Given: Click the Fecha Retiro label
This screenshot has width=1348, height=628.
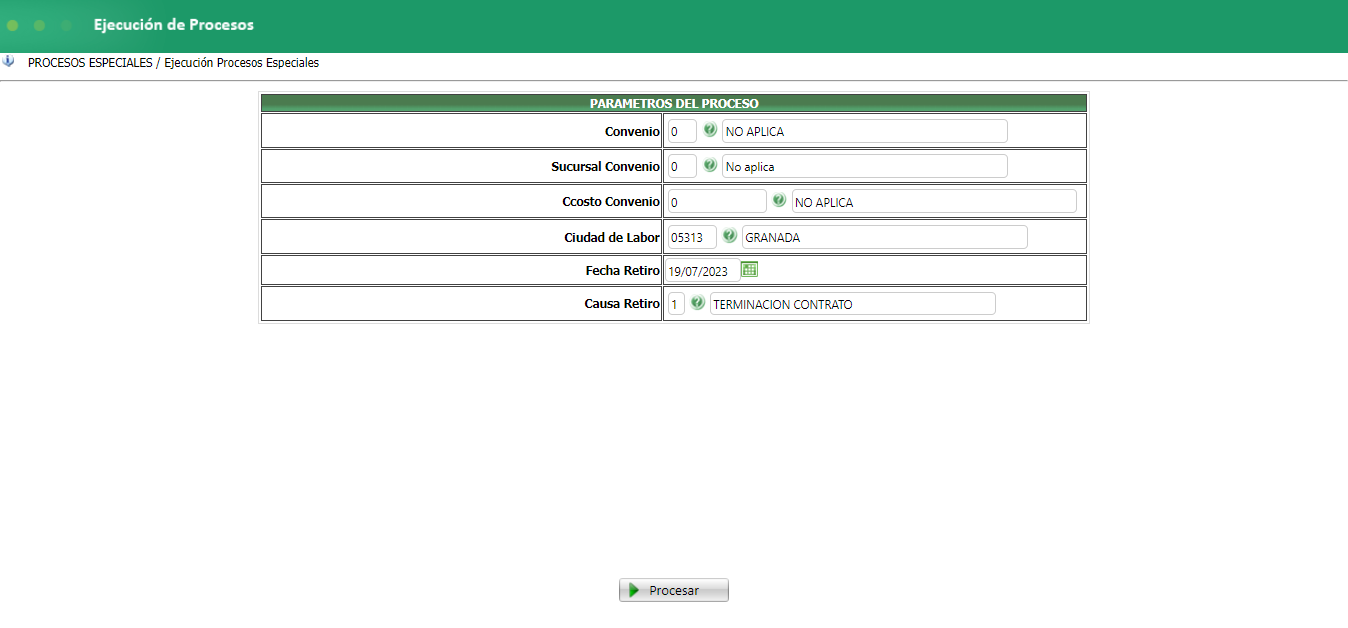Looking at the screenshot, I should [623, 270].
